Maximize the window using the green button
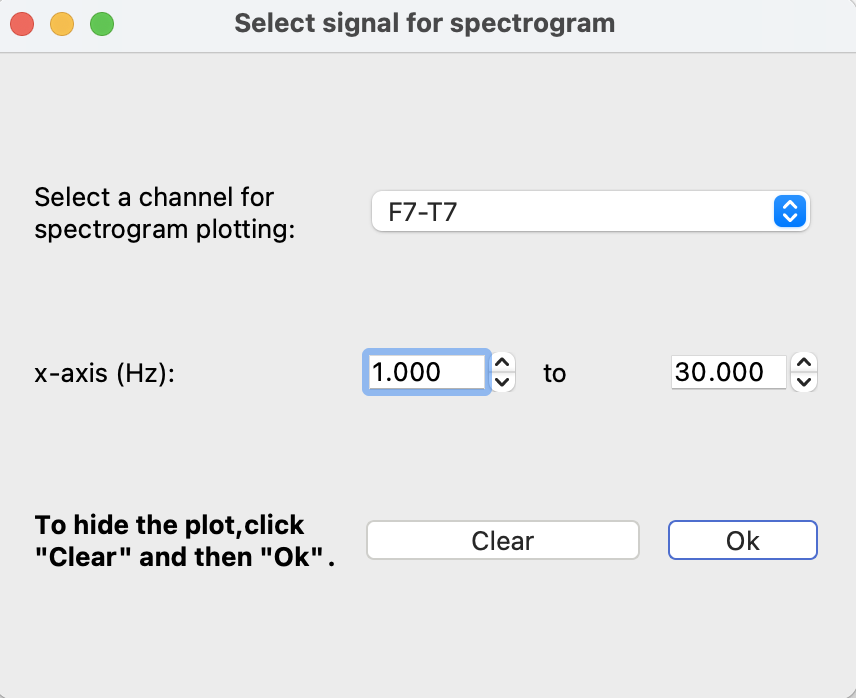 (x=102, y=23)
